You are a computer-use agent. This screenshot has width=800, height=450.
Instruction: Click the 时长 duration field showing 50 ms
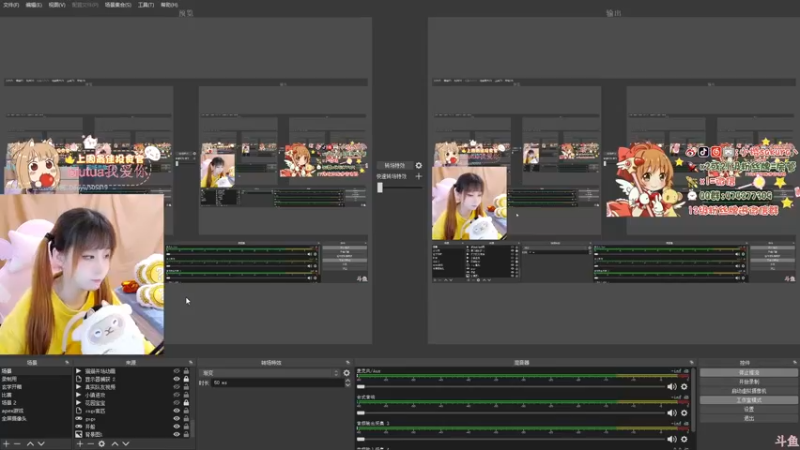(277, 383)
